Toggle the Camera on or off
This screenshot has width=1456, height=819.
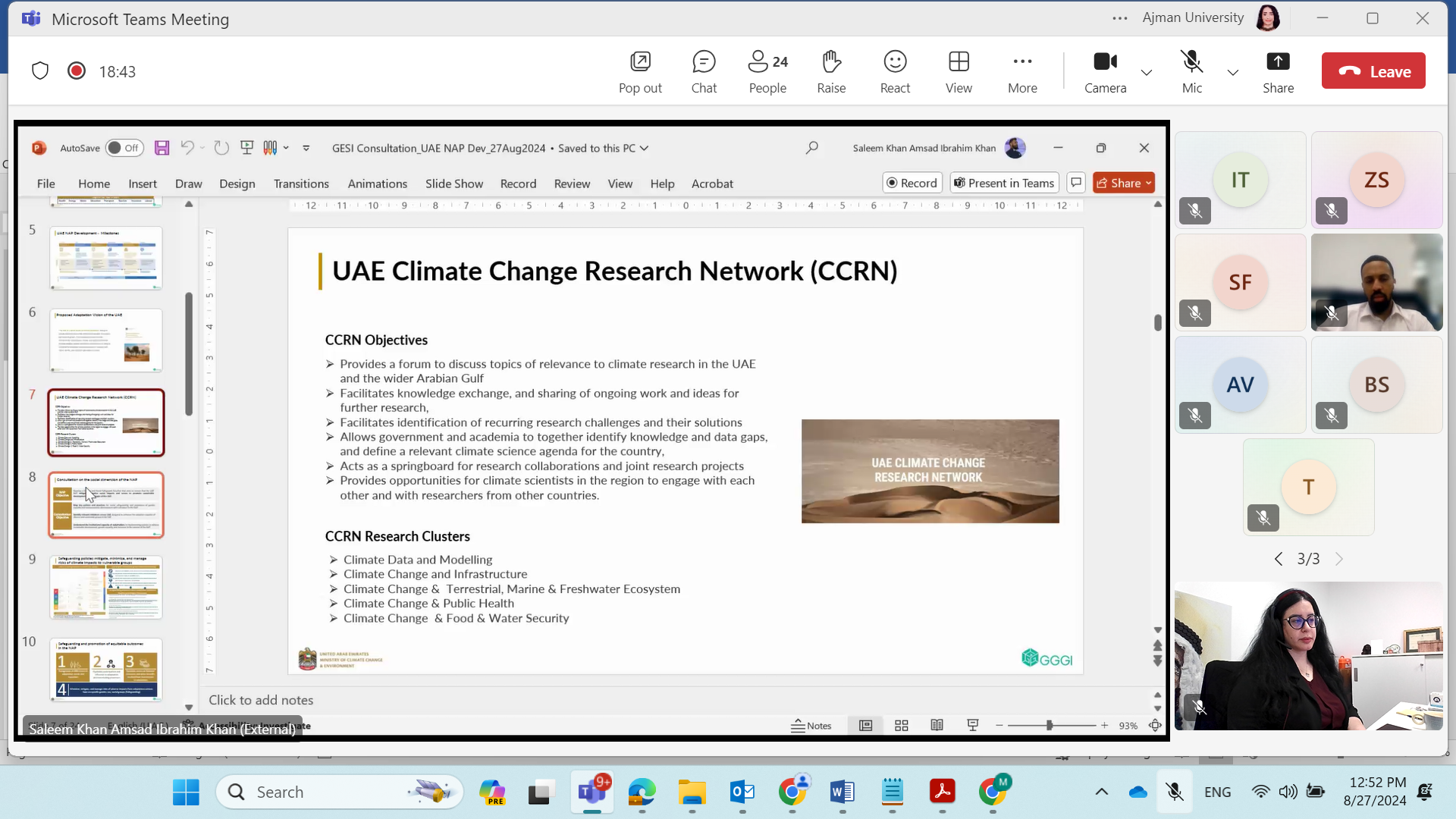pos(1105,71)
